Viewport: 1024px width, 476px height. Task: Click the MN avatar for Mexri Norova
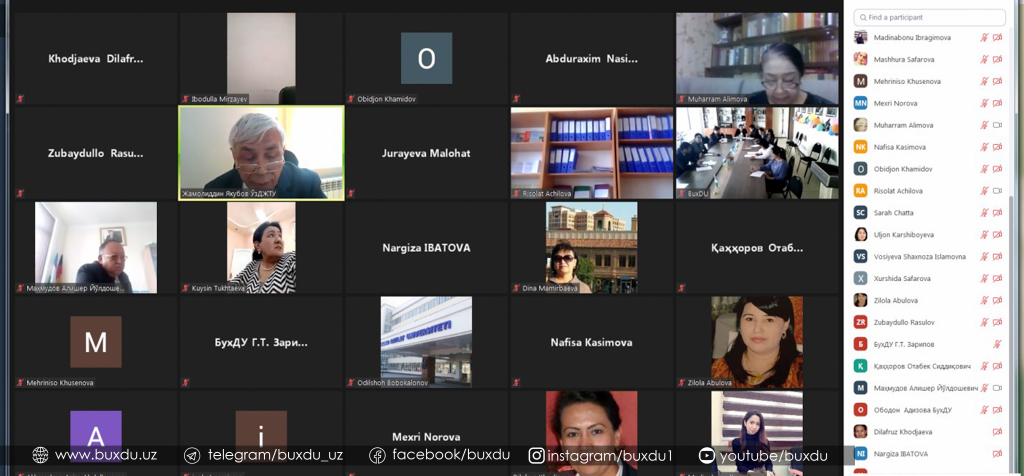coord(860,103)
